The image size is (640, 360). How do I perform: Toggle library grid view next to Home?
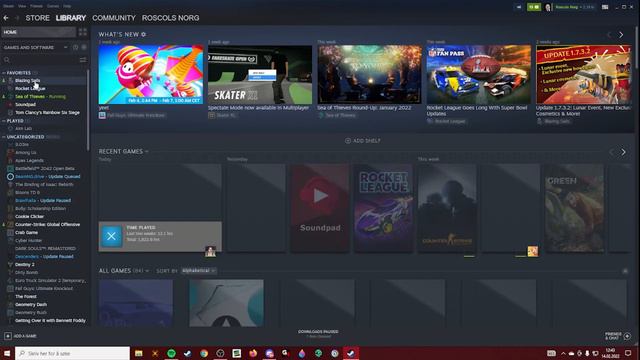click(83, 32)
